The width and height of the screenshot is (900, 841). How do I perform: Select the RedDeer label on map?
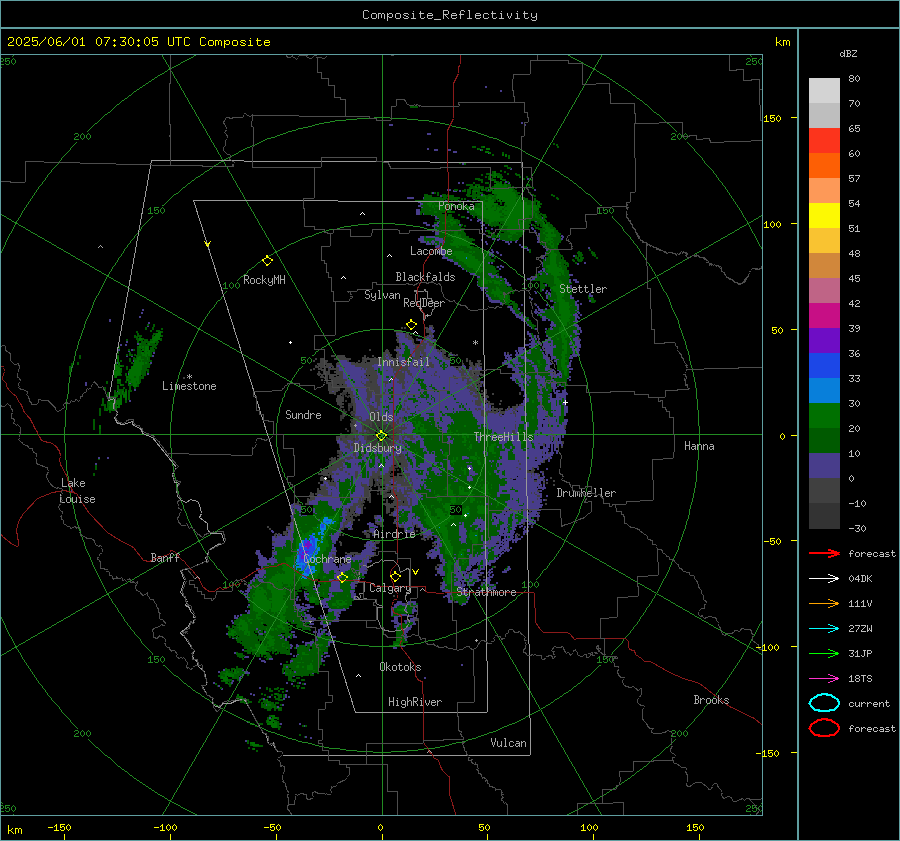click(x=424, y=303)
